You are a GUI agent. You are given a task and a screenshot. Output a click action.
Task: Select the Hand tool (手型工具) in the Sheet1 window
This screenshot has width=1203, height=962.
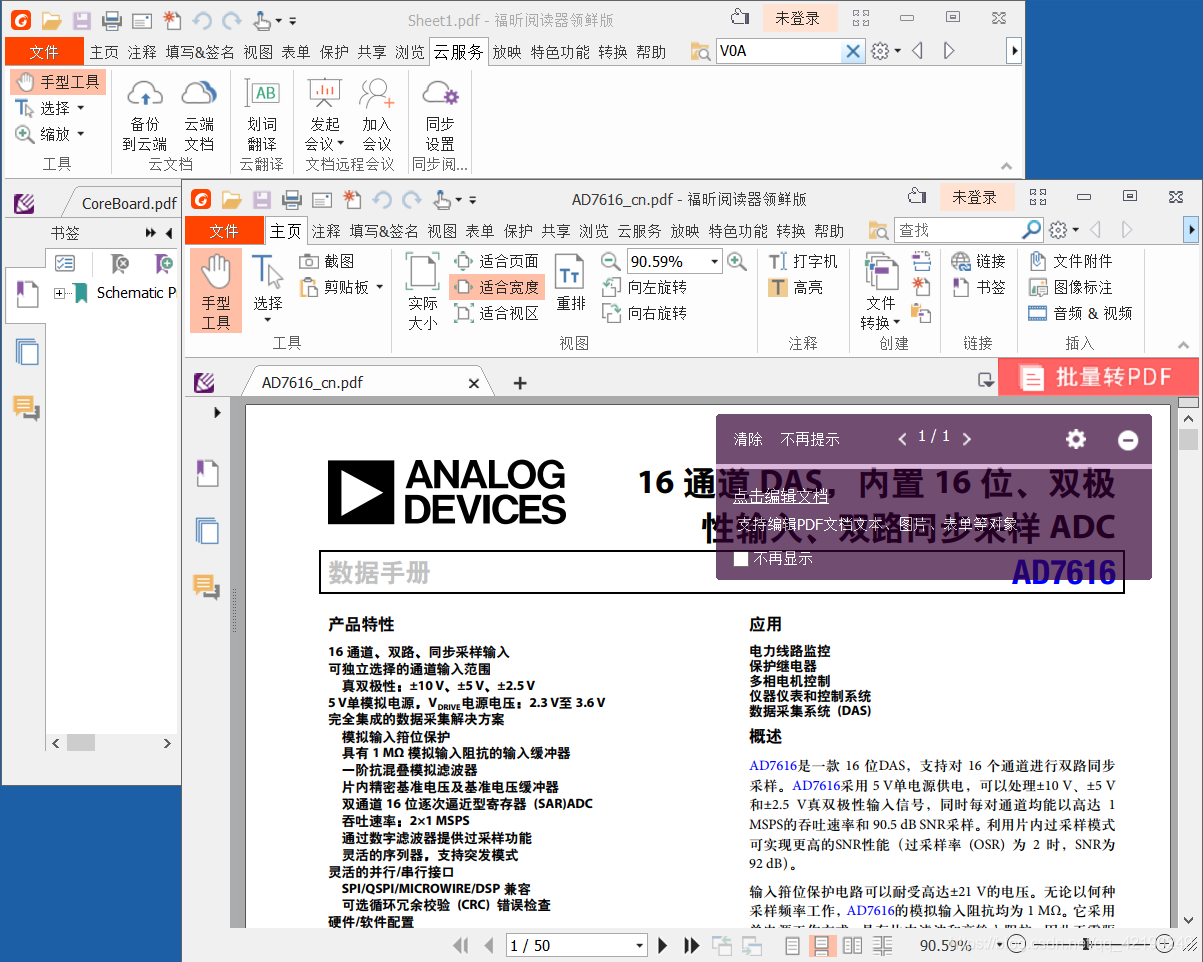click(x=58, y=82)
